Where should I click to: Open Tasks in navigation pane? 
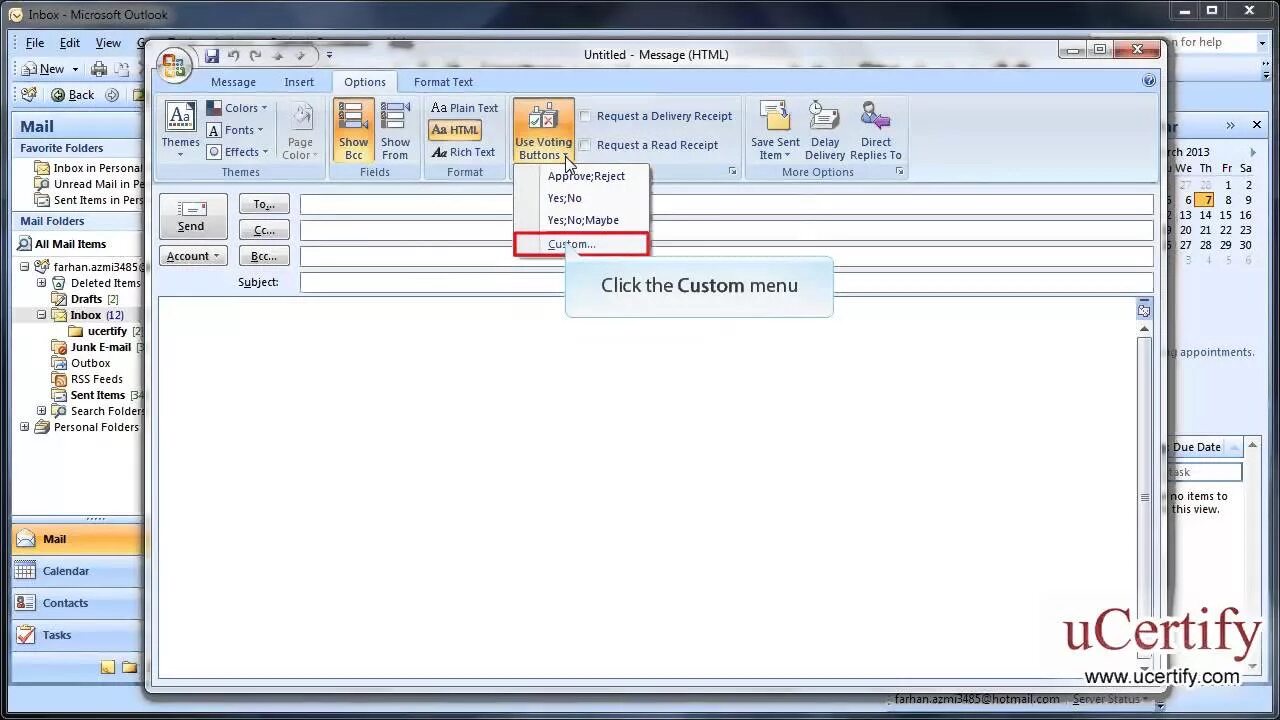click(77, 635)
